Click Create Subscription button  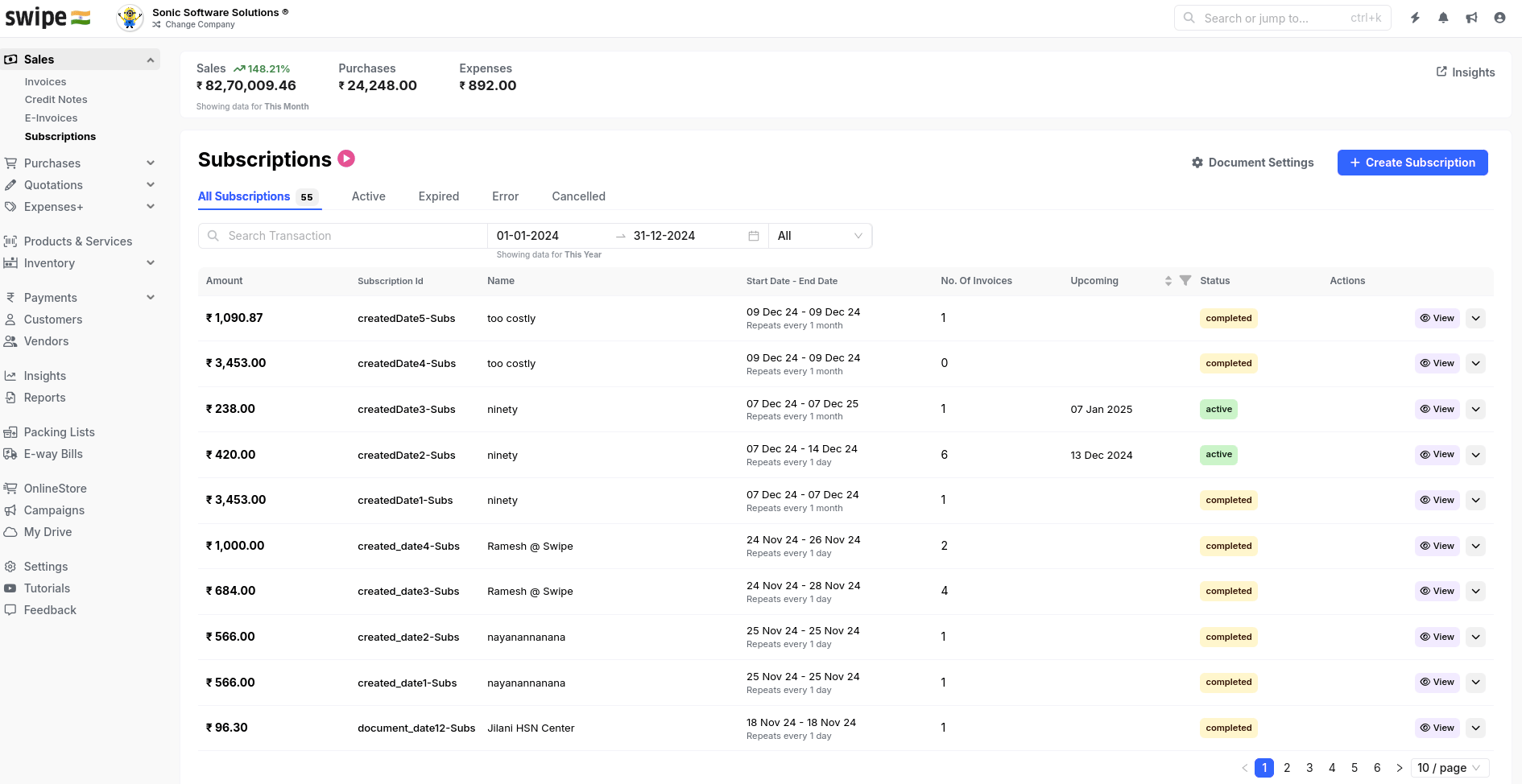coord(1412,163)
